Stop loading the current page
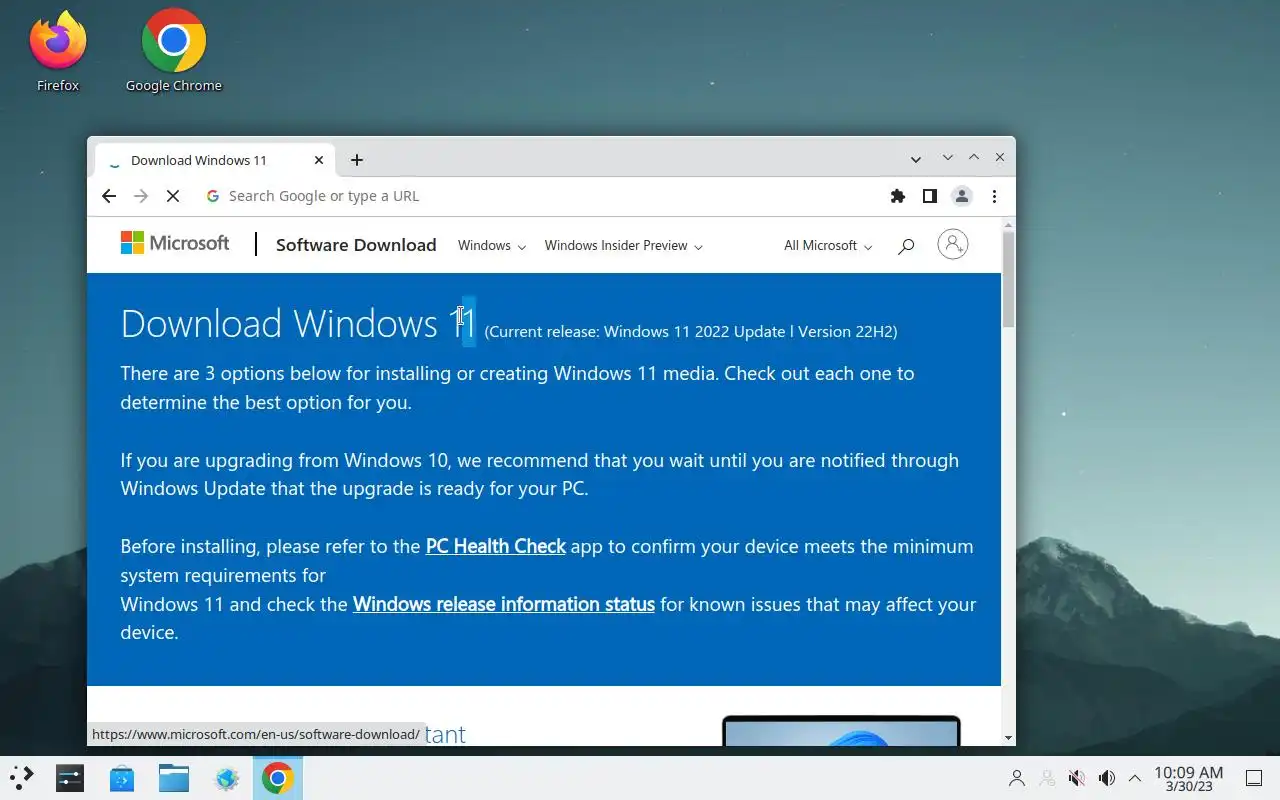Viewport: 1280px width, 800px height. pyautogui.click(x=173, y=196)
